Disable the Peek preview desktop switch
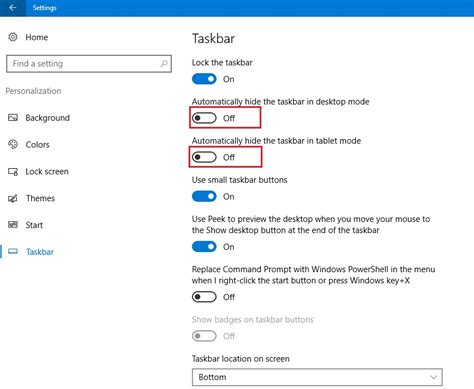The image size is (474, 389). click(x=204, y=247)
